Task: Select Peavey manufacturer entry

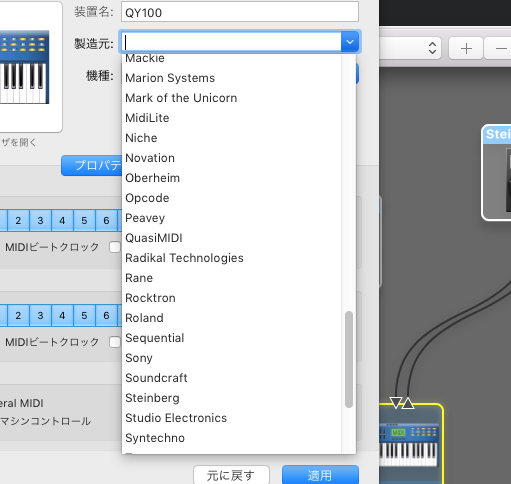Action: pyautogui.click(x=232, y=218)
